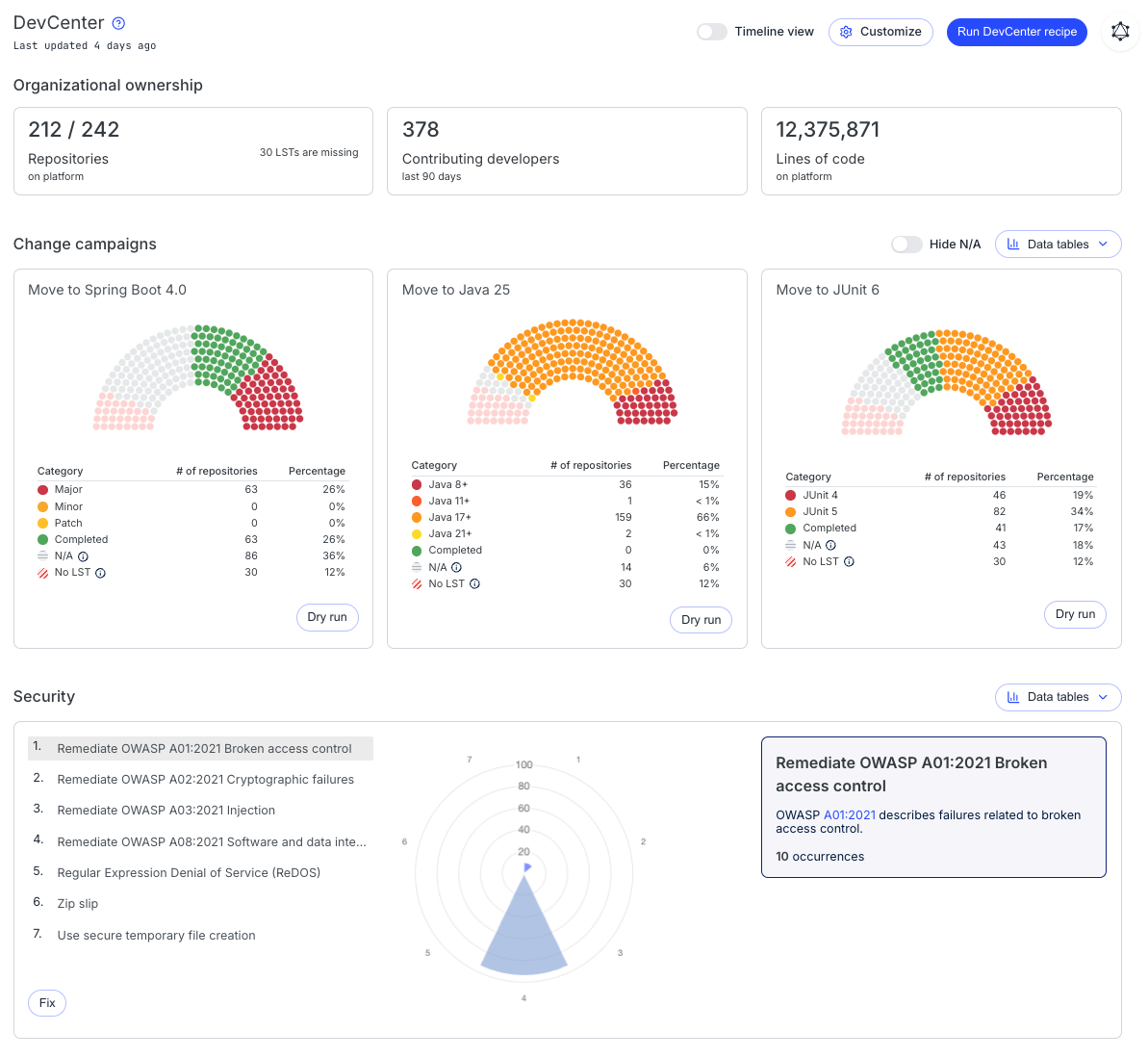Screen dimensions: 1148x1058
Task: Click the Move to Spring Boot 4.0 dot chart
Action: pyautogui.click(x=197, y=377)
